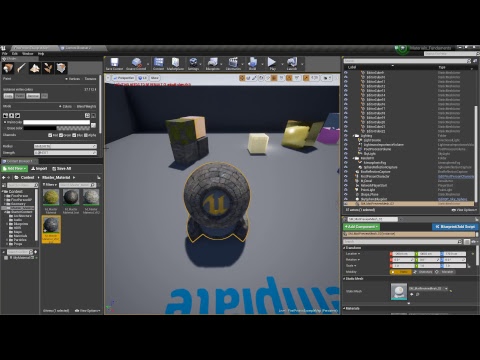
Task: Select the Foliage mode icon
Action: pyautogui.click(x=48, y=68)
